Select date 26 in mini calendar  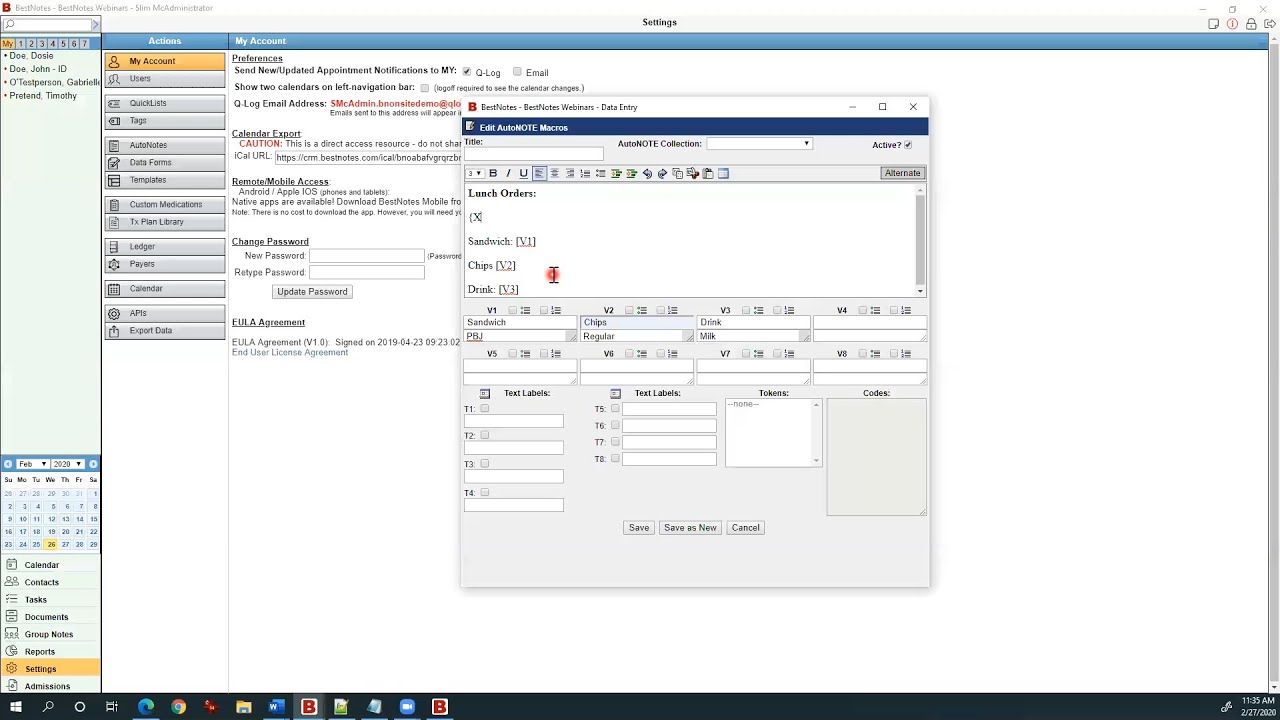(51, 544)
